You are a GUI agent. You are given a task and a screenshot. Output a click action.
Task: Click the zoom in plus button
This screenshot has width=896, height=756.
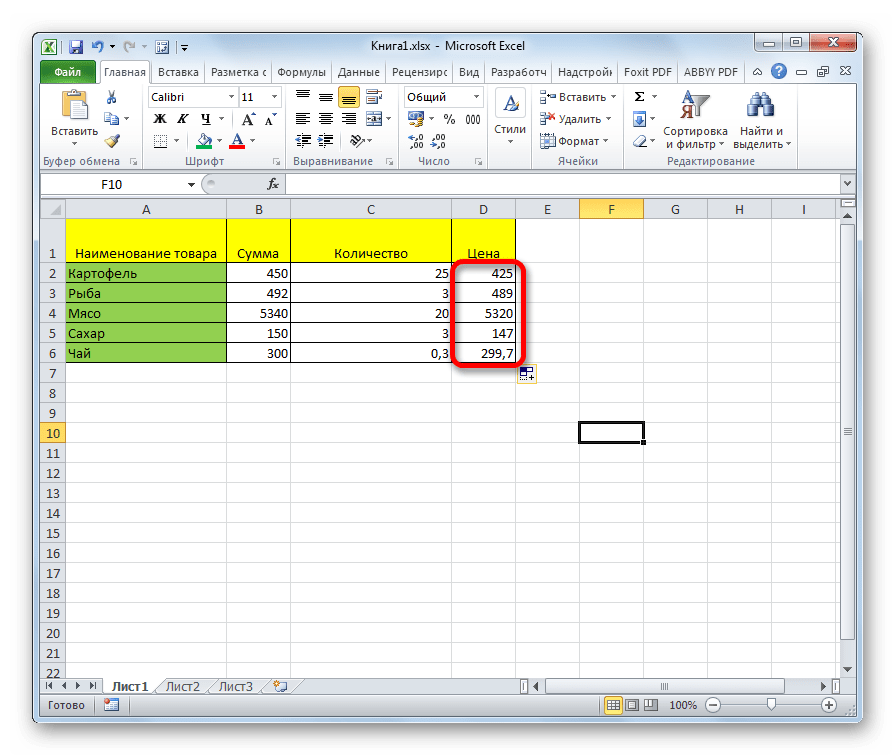(x=829, y=705)
